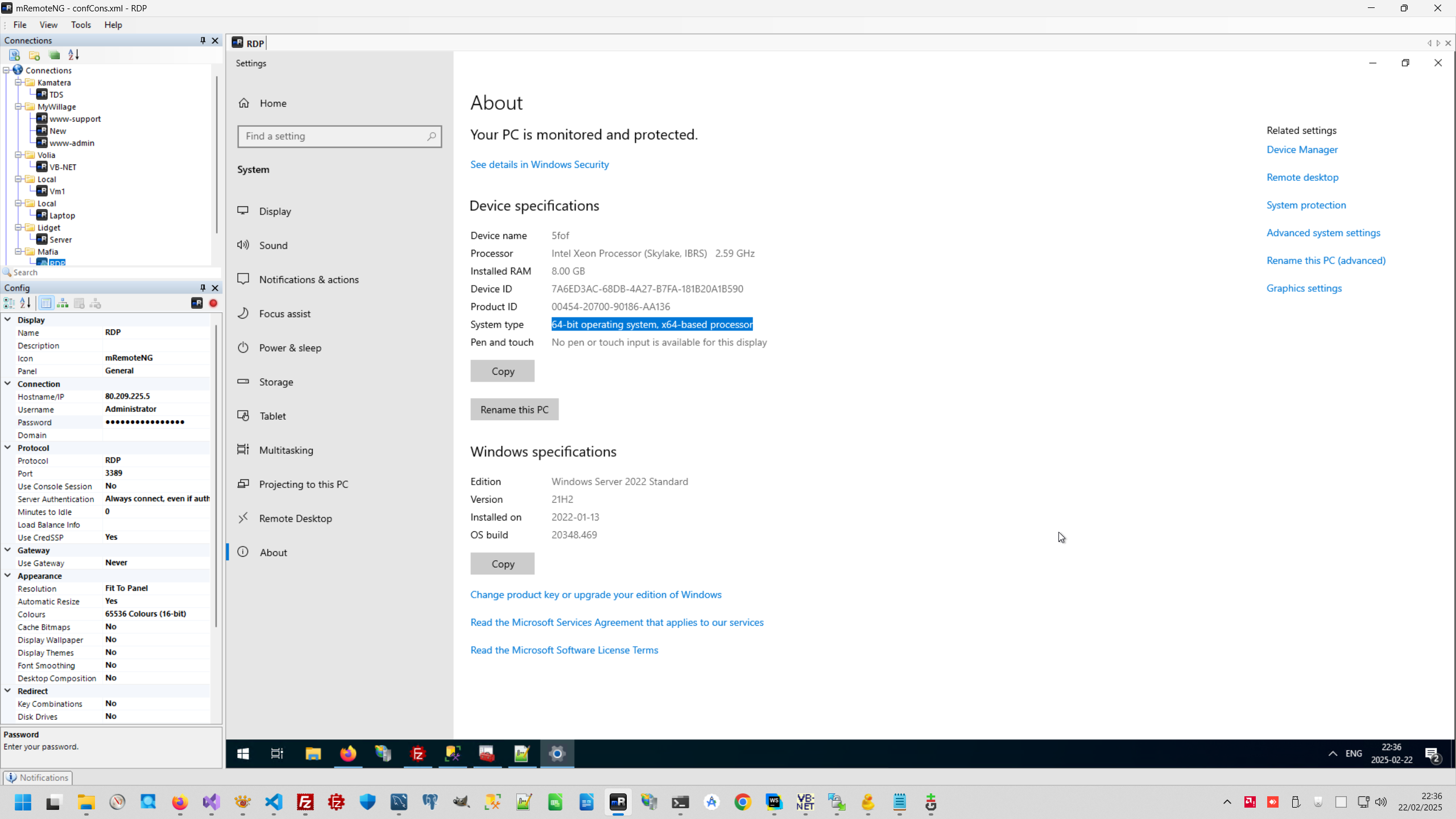Collapse the Appearance config section
The height and width of the screenshot is (819, 1456).
click(8, 576)
